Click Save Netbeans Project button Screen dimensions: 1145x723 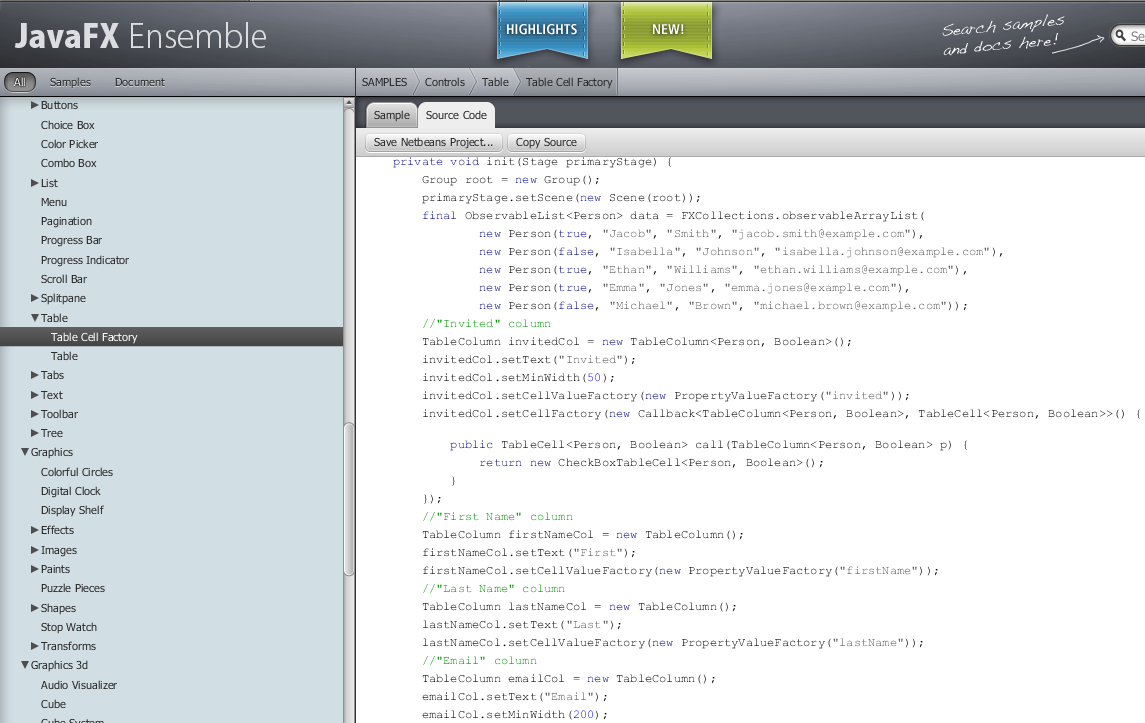pos(433,142)
